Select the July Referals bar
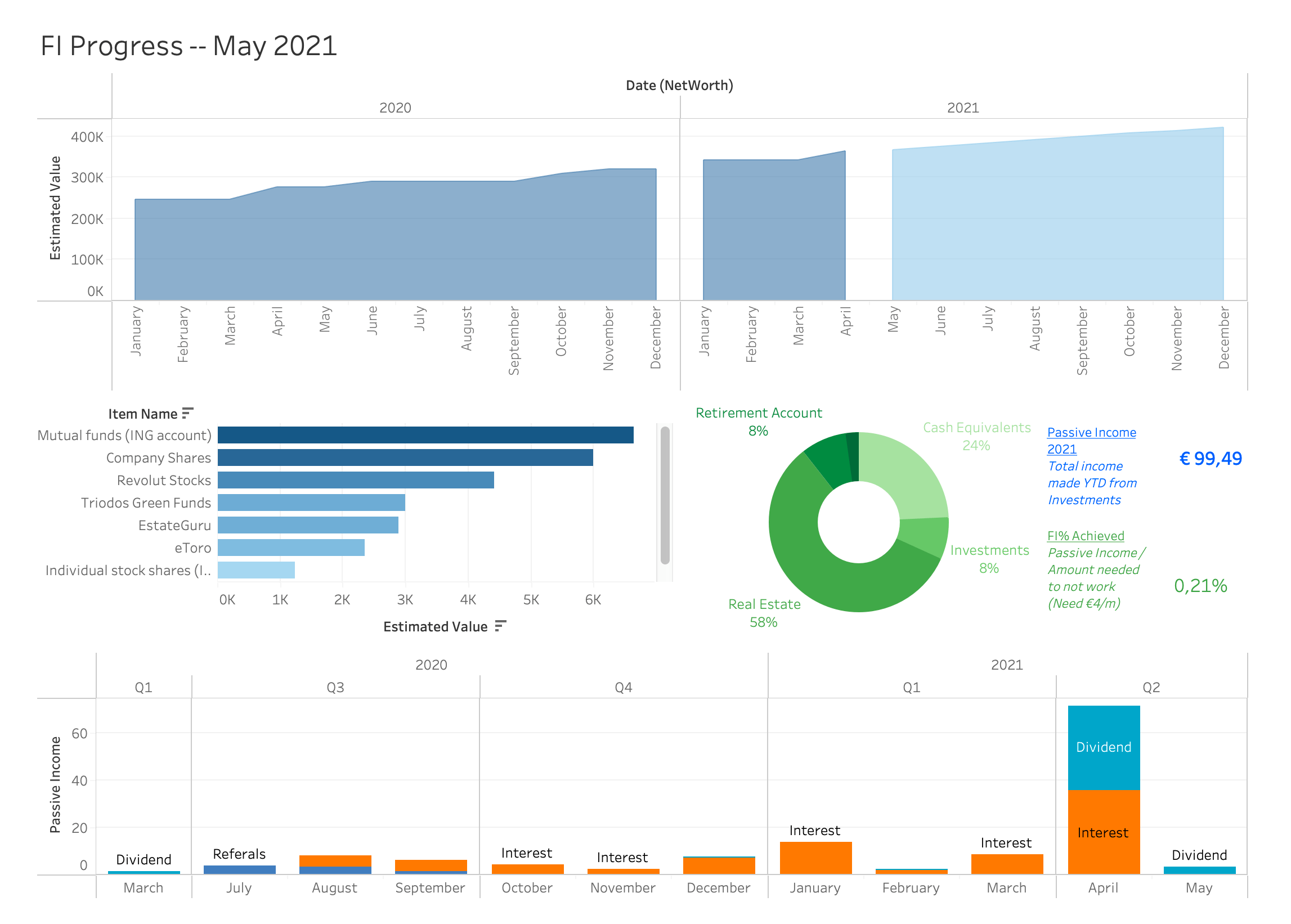Screen dimensions: 1291x924 tap(240, 869)
